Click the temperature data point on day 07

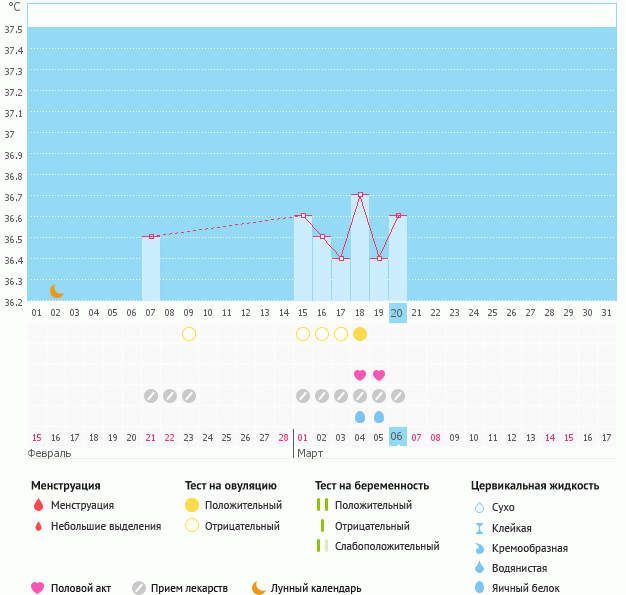pyautogui.click(x=151, y=236)
